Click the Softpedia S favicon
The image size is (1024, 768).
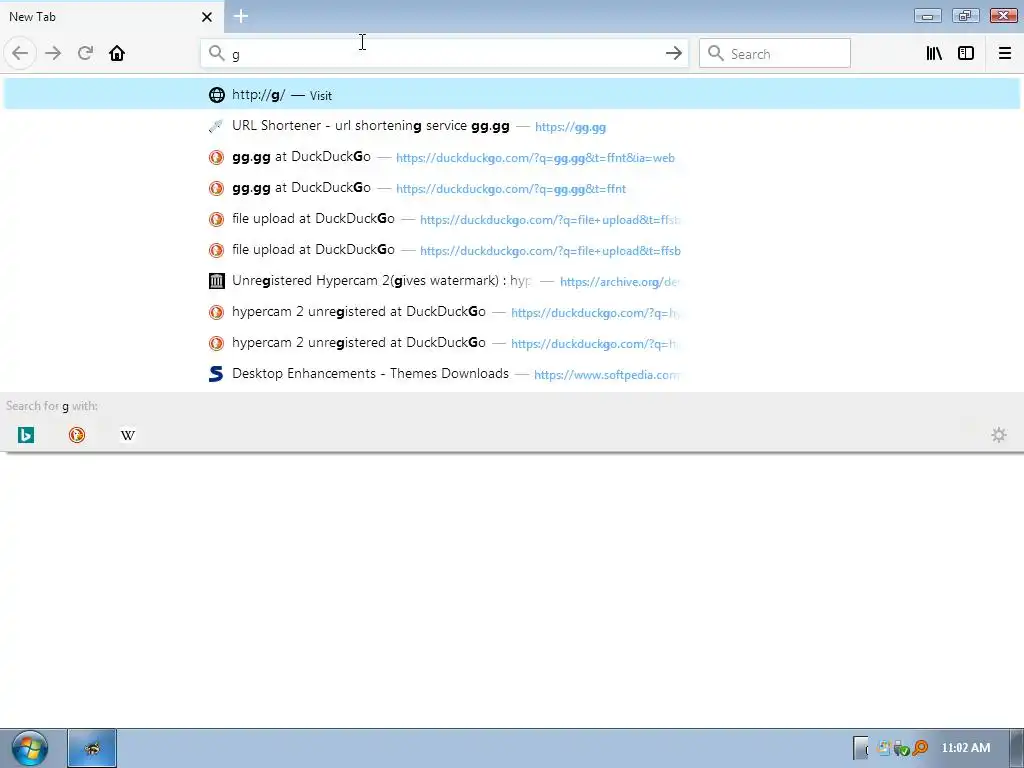(x=216, y=374)
